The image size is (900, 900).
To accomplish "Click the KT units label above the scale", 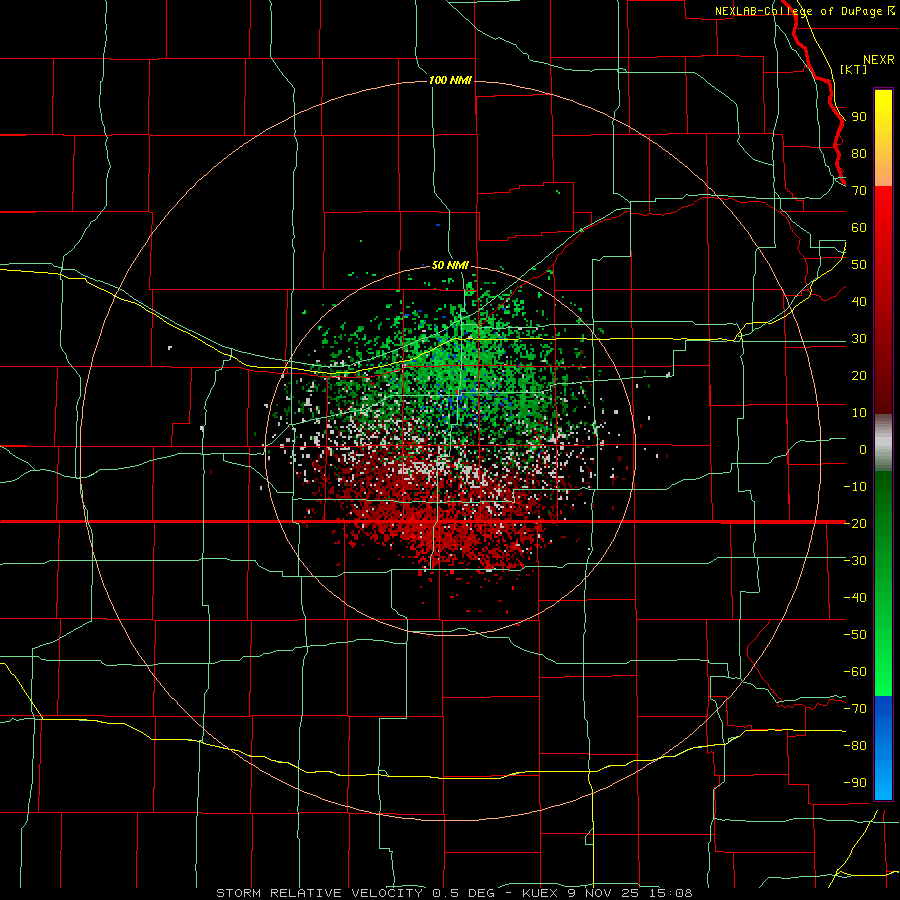I will [x=854, y=69].
